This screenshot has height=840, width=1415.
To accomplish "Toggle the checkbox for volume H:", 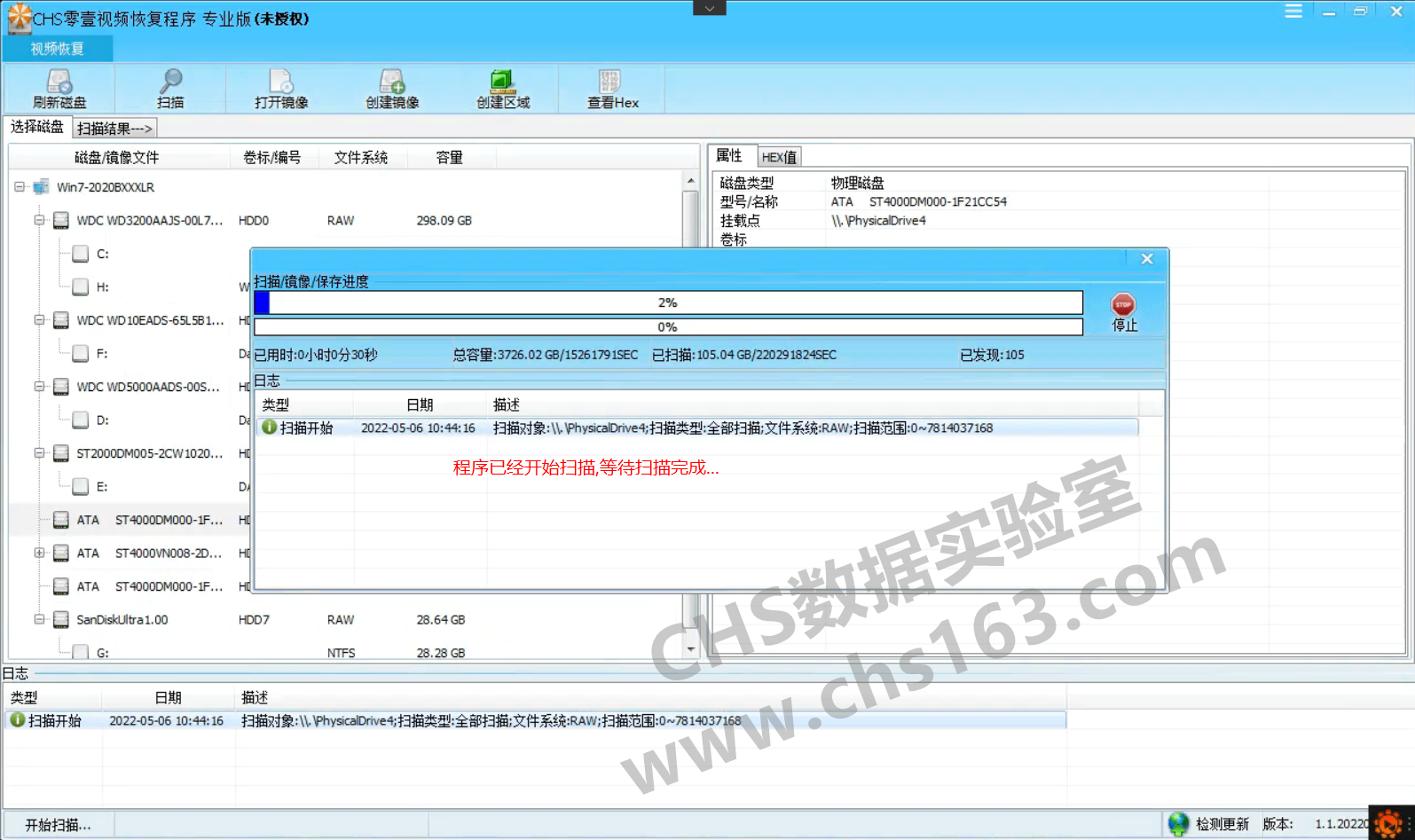I will (81, 287).
